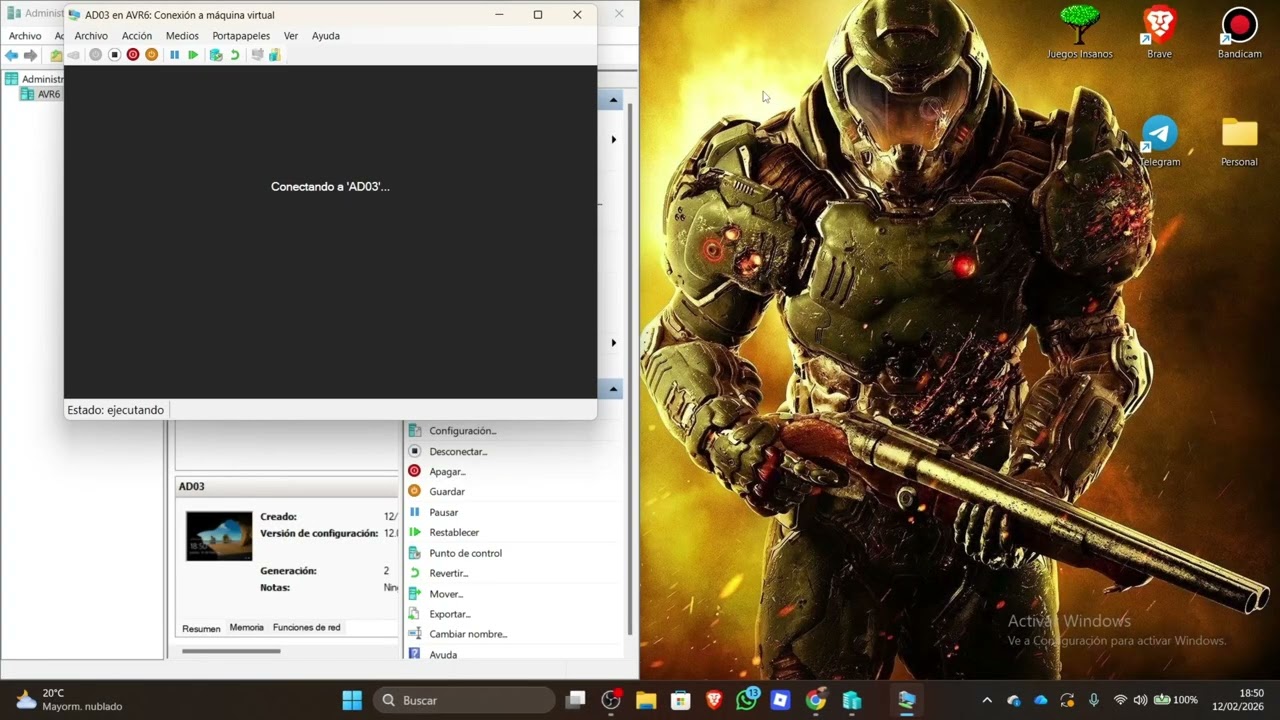
Task: Click Apagar in the Actions pane
Action: [x=448, y=472]
